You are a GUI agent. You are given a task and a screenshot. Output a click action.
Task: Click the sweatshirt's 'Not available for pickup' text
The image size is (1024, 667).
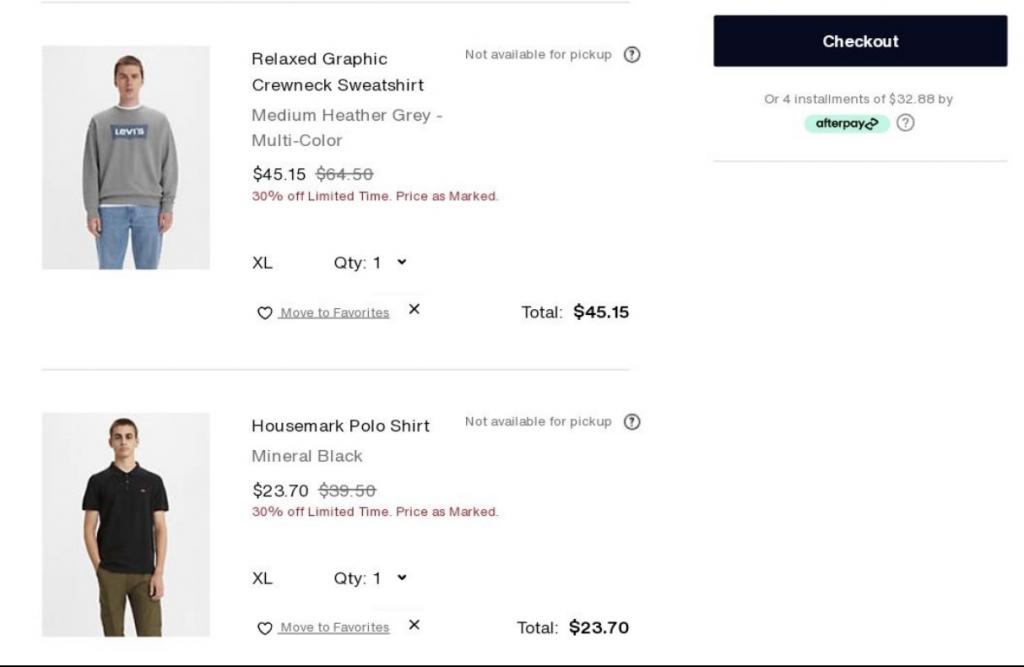[x=538, y=55]
